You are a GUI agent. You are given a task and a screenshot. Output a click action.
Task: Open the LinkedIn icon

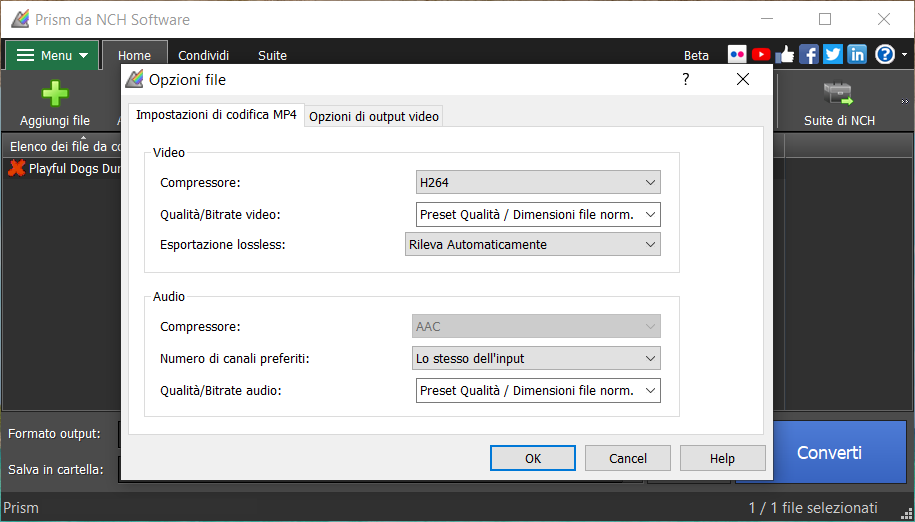click(x=857, y=55)
